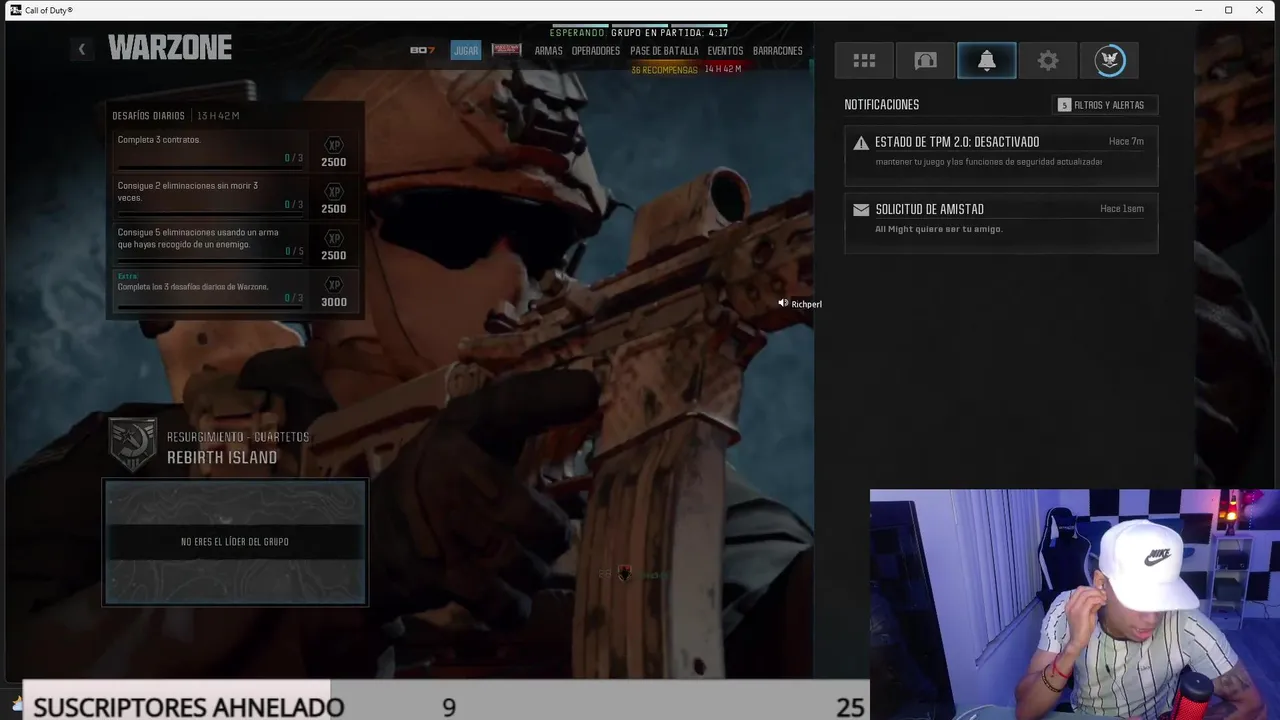Minimize the Call of Duty window

(1198, 10)
